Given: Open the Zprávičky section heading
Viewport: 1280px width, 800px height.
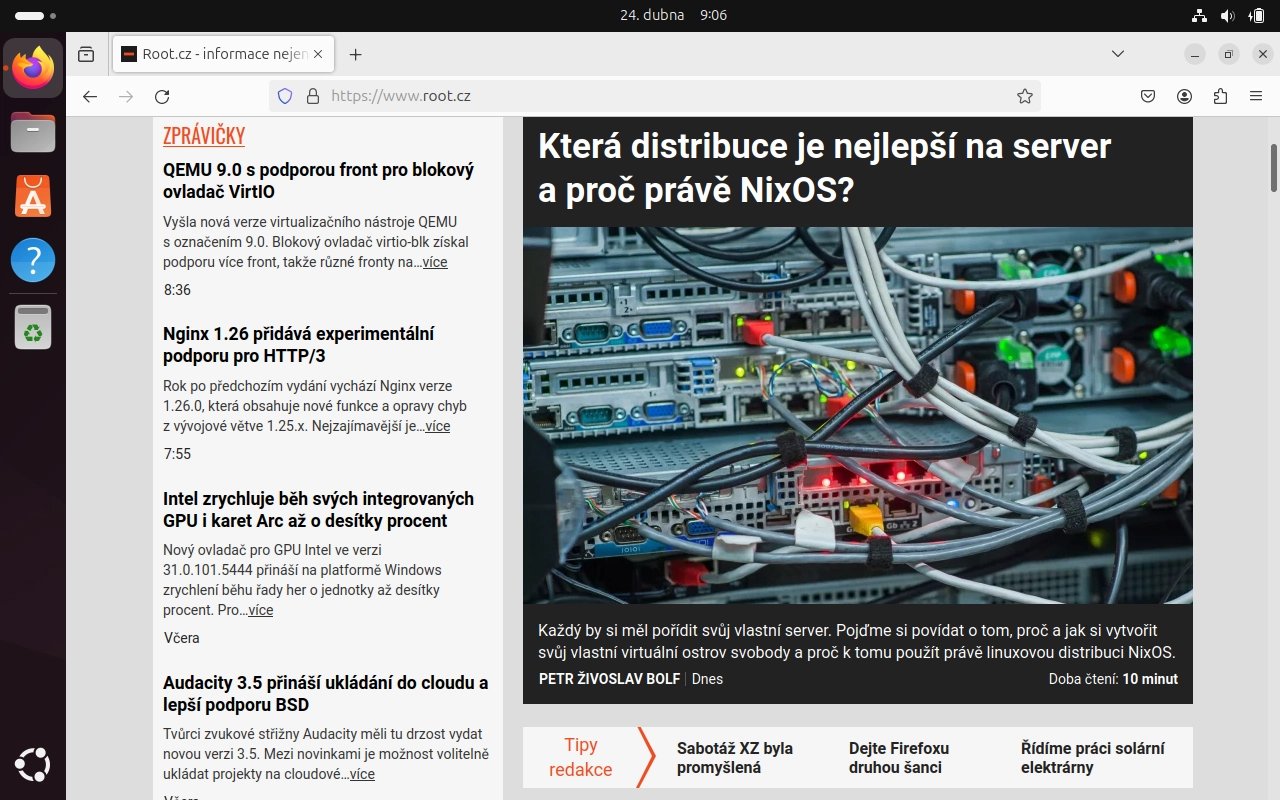Looking at the screenshot, I should [x=204, y=136].
